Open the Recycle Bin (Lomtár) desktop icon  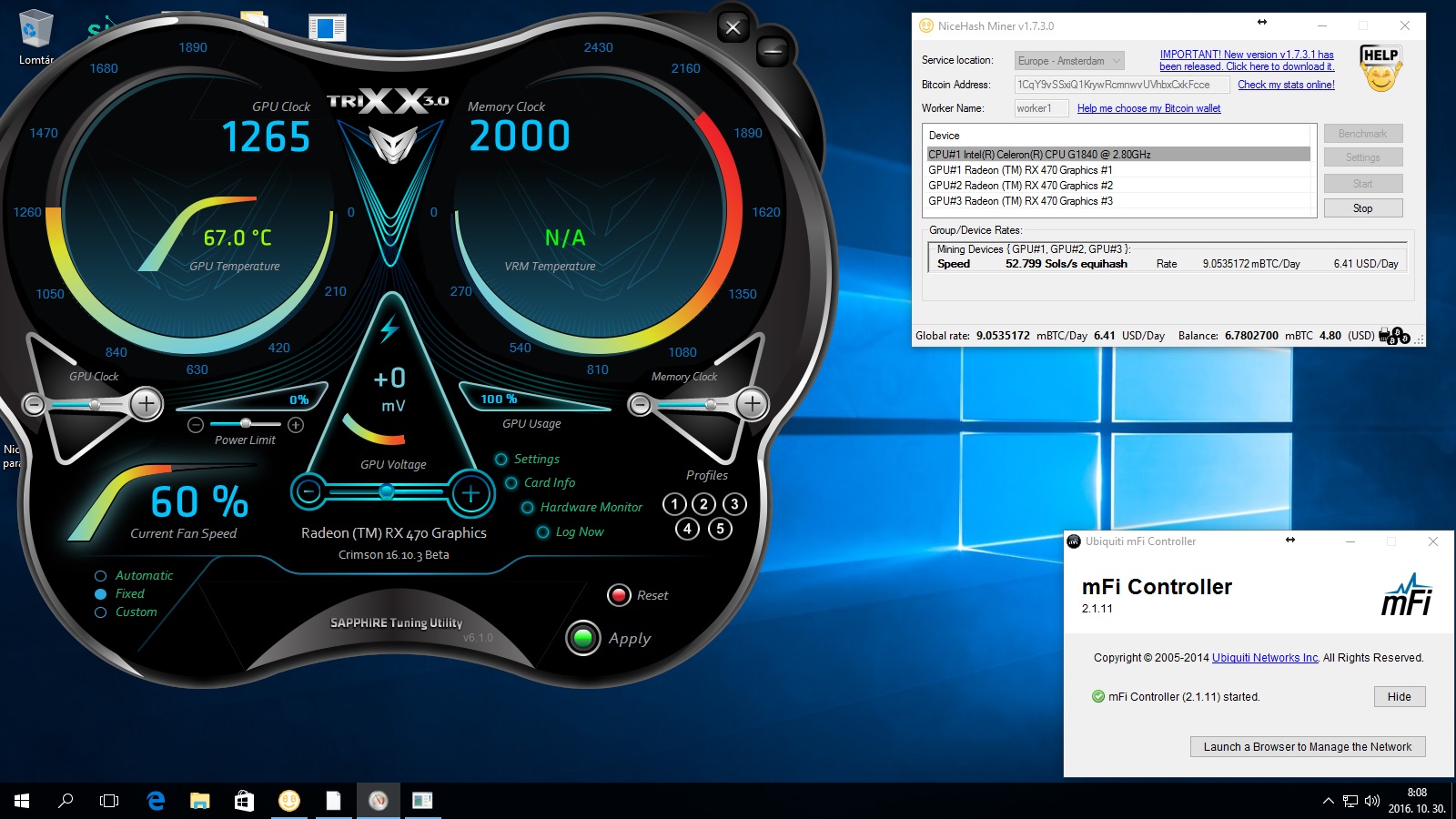(x=36, y=38)
